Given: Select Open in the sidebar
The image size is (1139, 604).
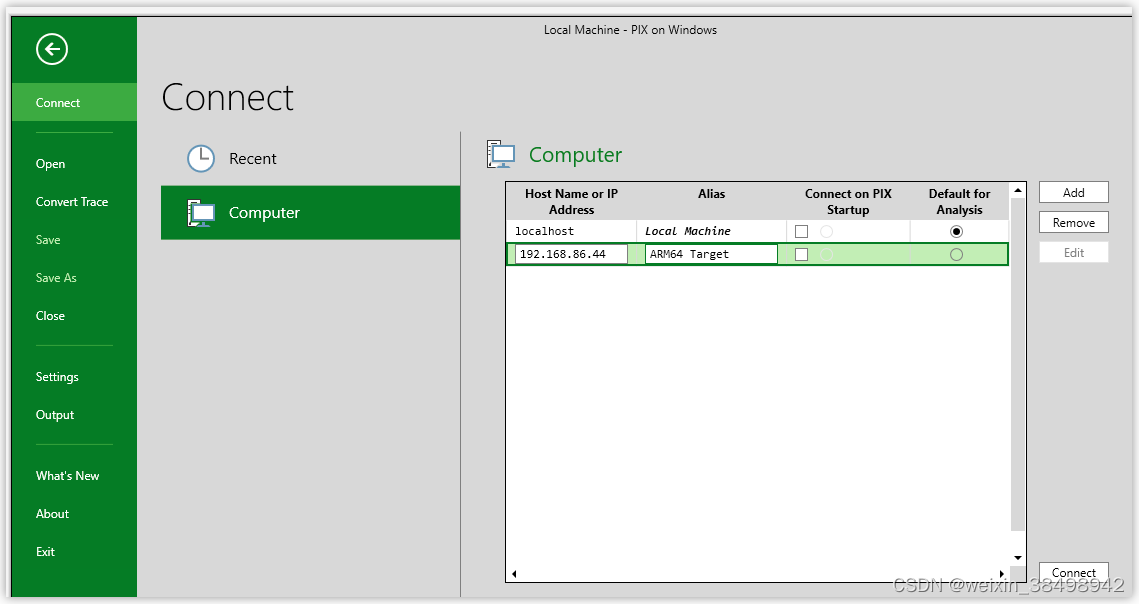Looking at the screenshot, I should click(x=50, y=164).
